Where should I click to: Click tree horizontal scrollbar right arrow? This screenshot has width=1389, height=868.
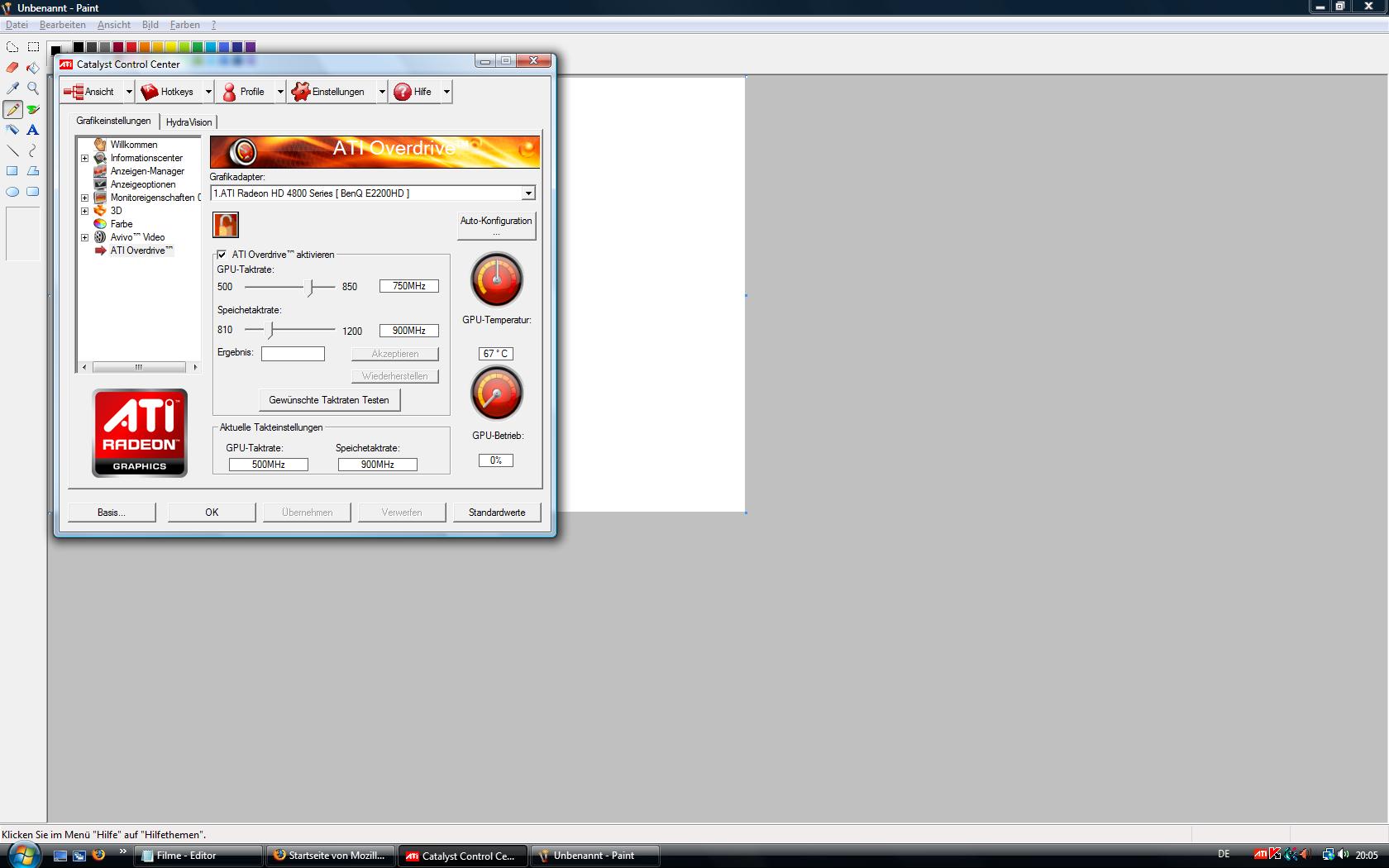(195, 367)
